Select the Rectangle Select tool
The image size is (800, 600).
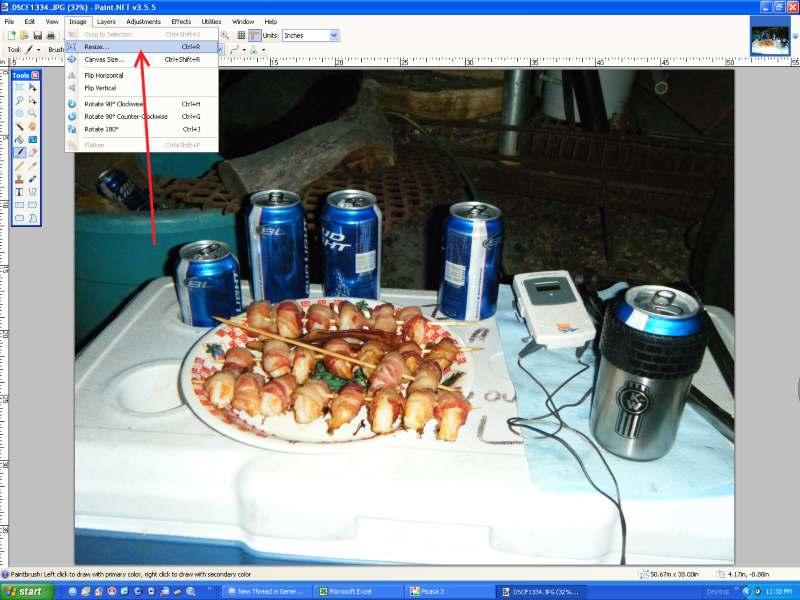20,88
